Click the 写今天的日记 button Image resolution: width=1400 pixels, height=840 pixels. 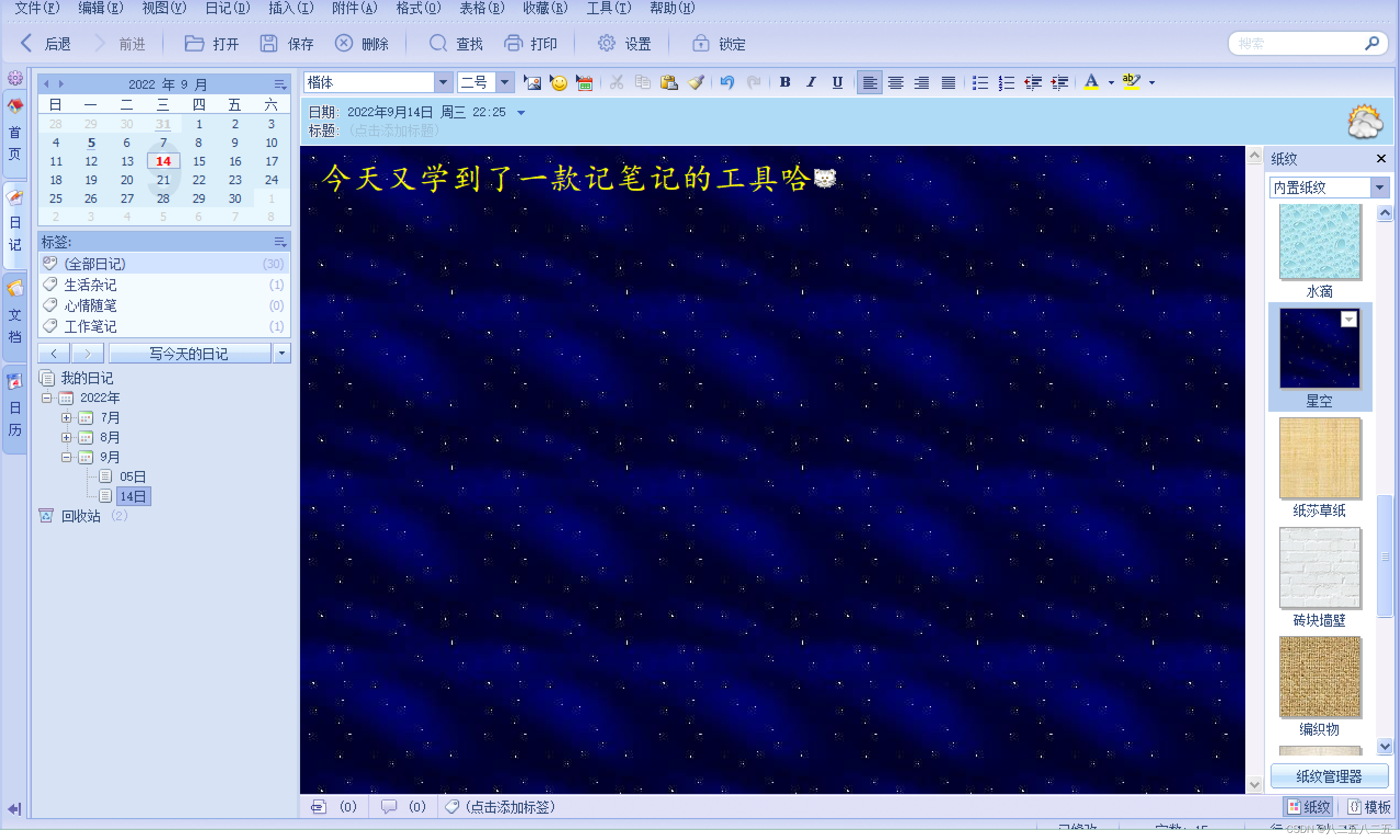tap(189, 354)
